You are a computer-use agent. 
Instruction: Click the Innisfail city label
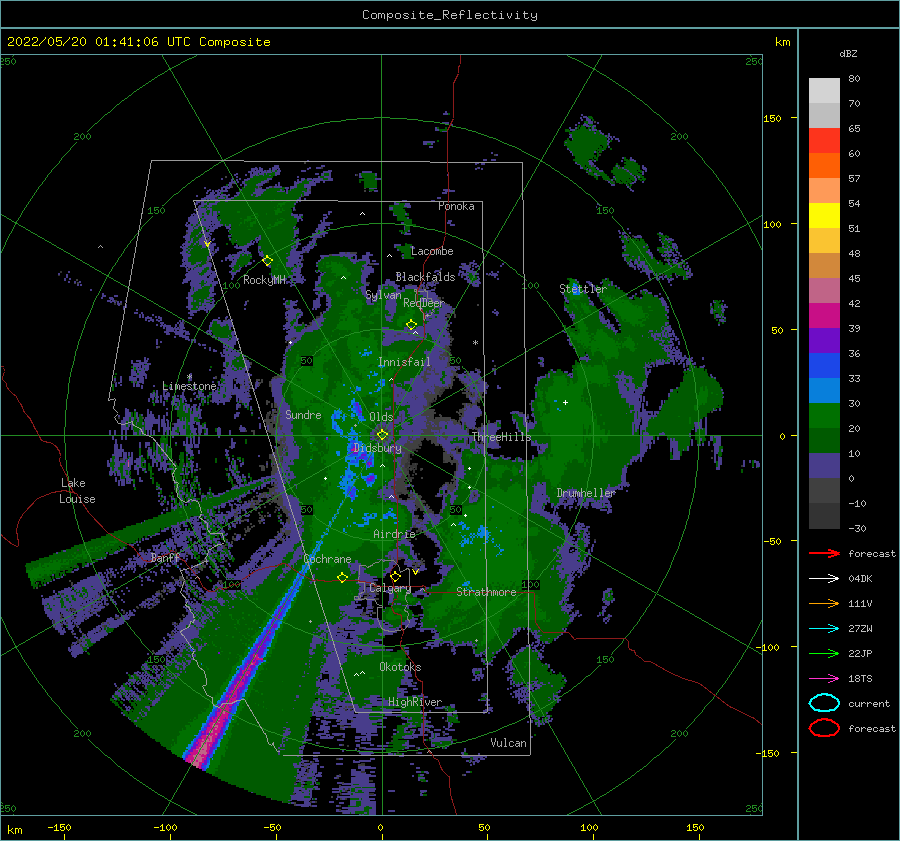tap(404, 362)
